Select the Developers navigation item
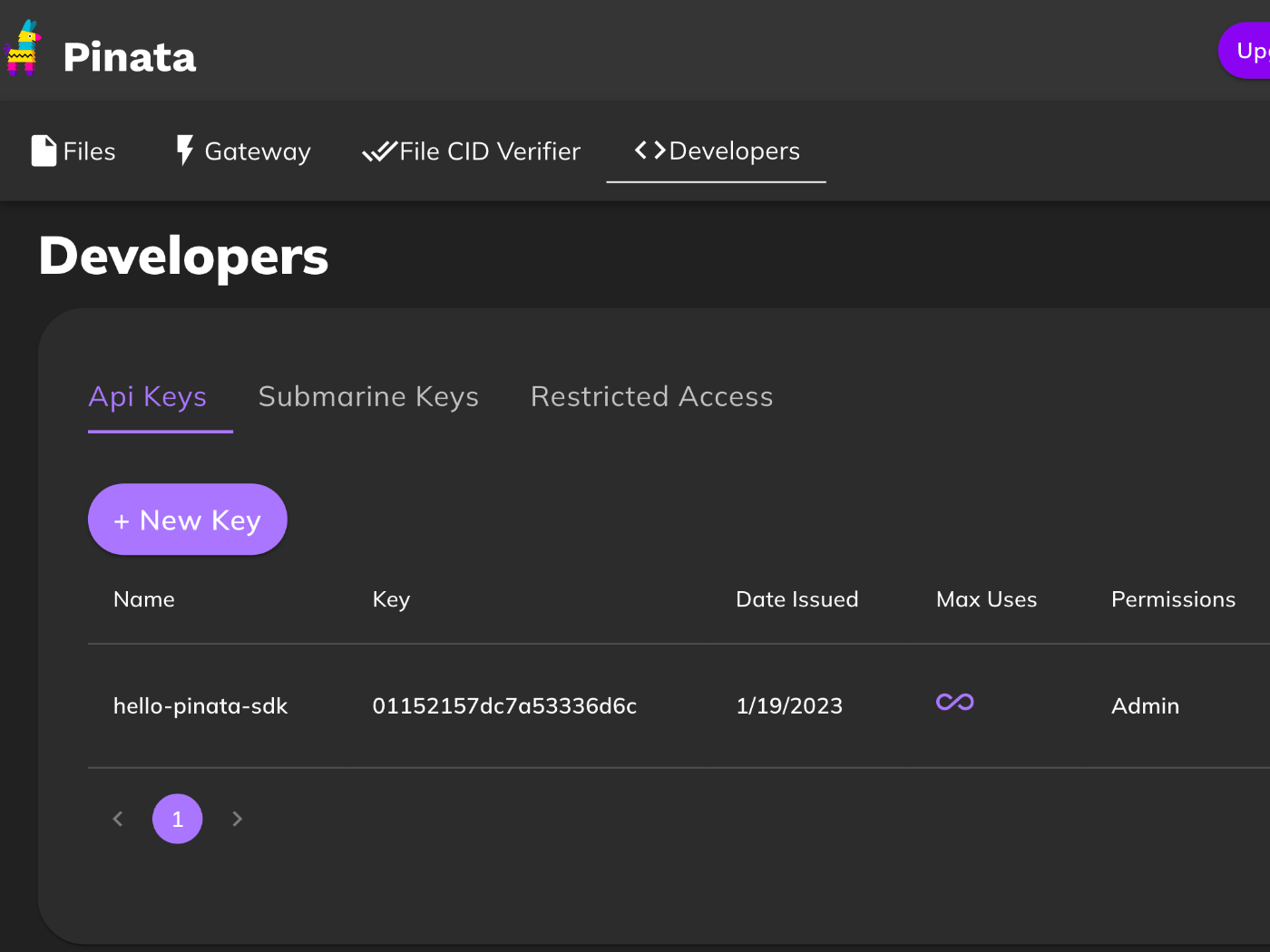The width and height of the screenshot is (1270, 952). [x=717, y=151]
